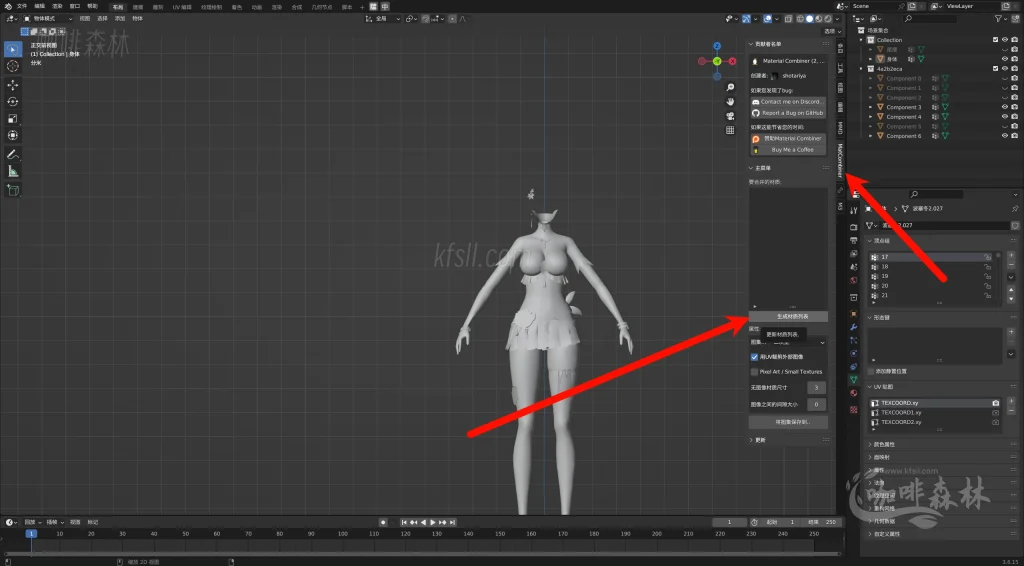Open the Scene properties tab

(x=854, y=267)
